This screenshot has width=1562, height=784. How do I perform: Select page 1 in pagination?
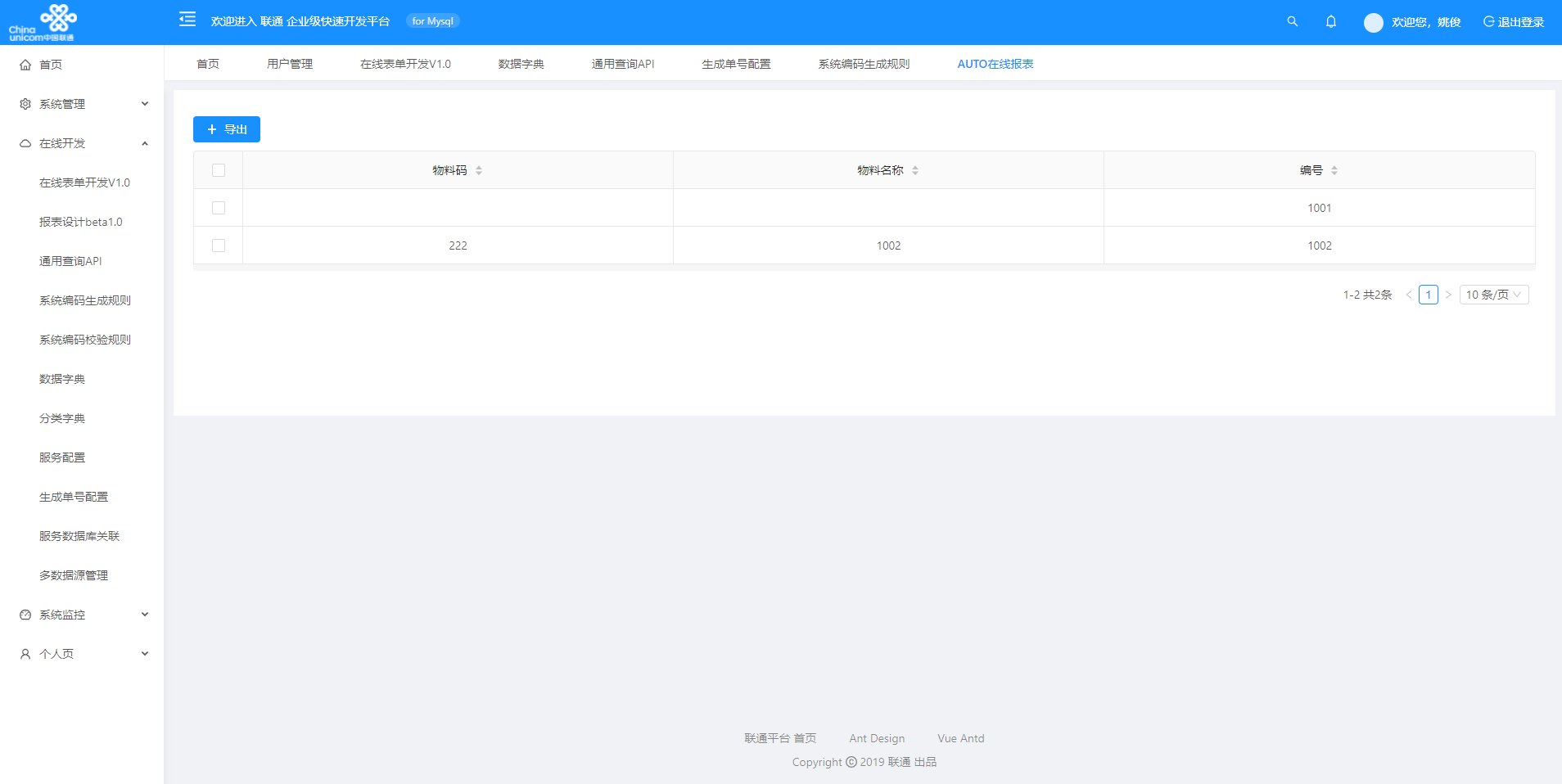click(1429, 295)
